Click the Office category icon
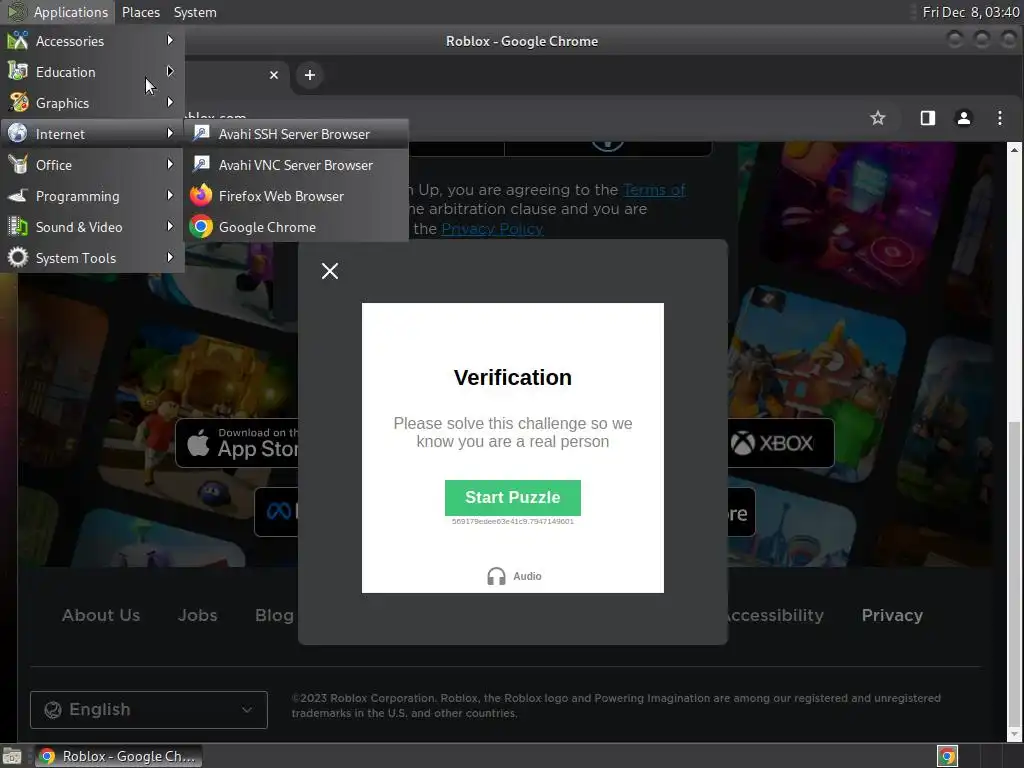The width and height of the screenshot is (1024, 768). 18,165
